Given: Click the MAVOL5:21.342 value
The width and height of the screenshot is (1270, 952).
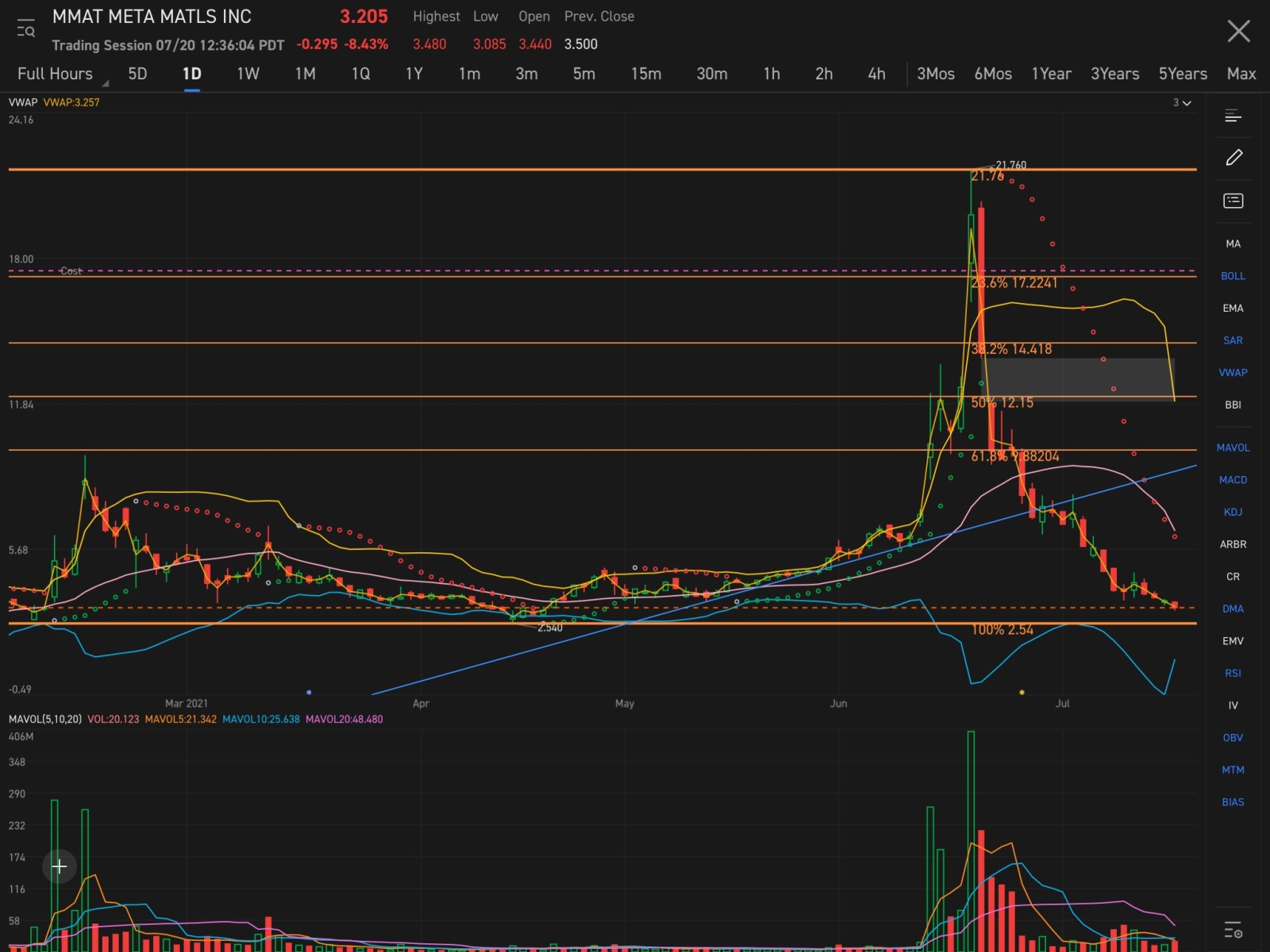Looking at the screenshot, I should click(181, 720).
